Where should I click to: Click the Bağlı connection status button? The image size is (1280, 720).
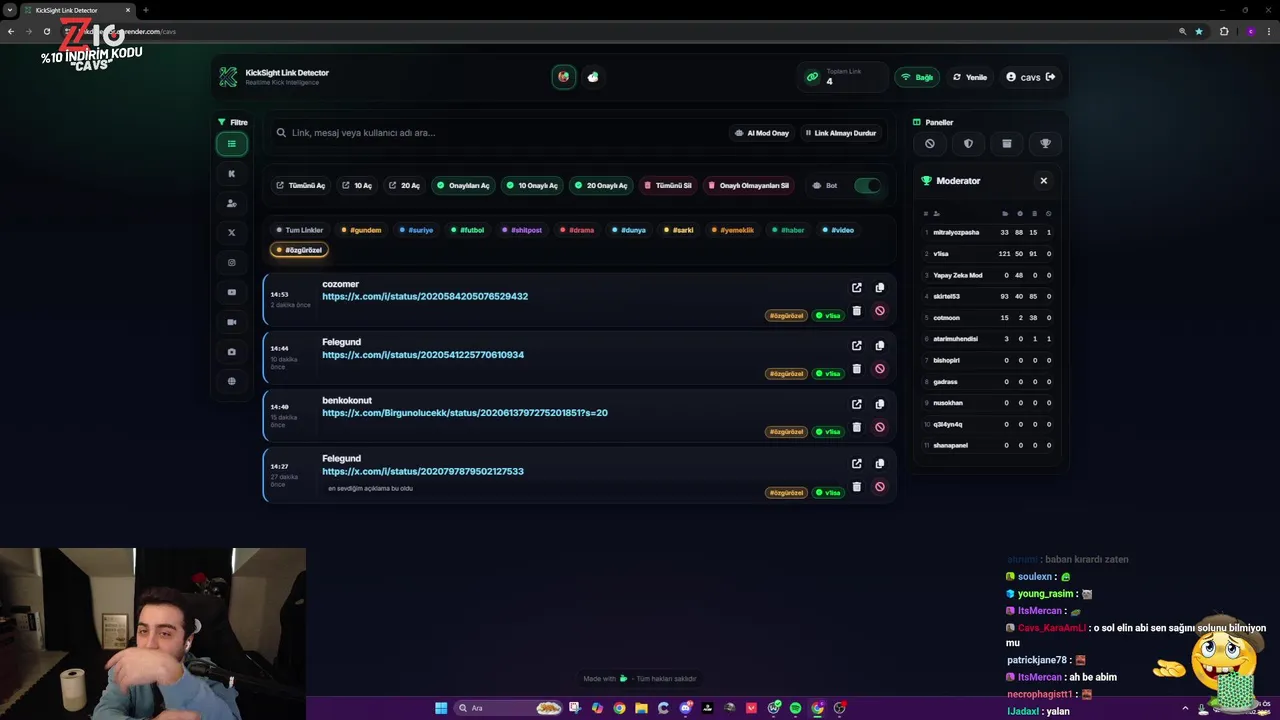click(917, 77)
